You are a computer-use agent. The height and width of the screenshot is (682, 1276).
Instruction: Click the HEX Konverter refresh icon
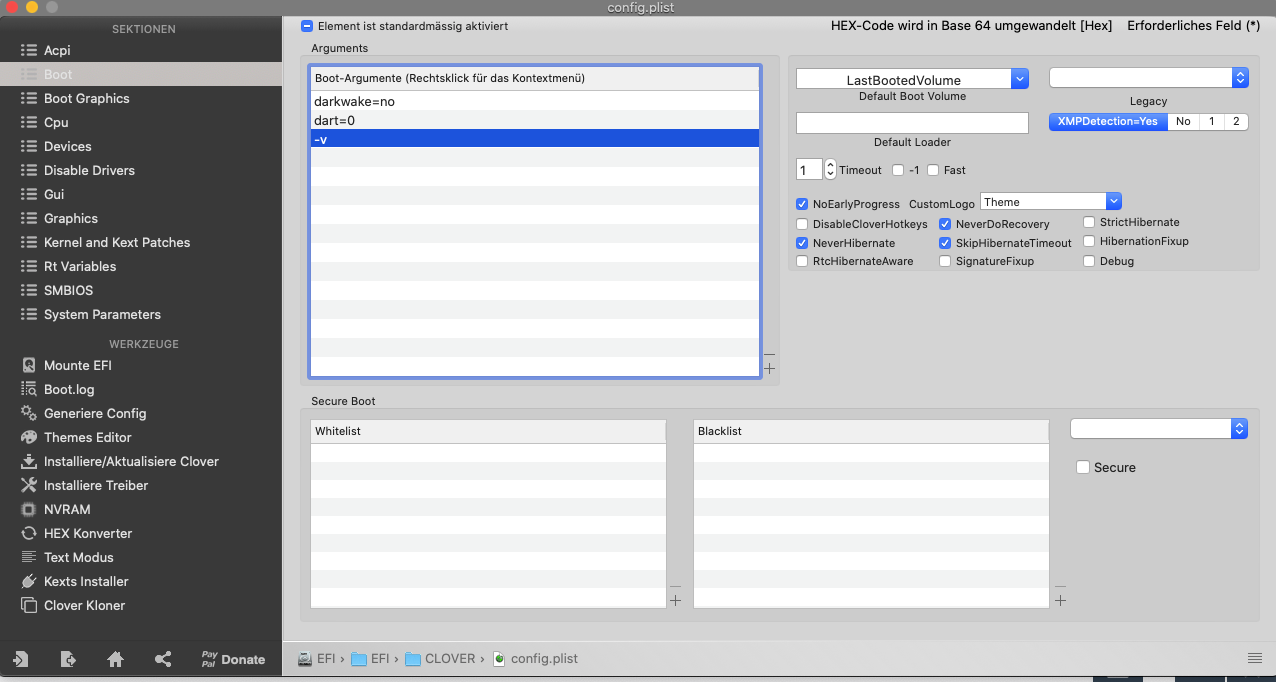tap(28, 533)
